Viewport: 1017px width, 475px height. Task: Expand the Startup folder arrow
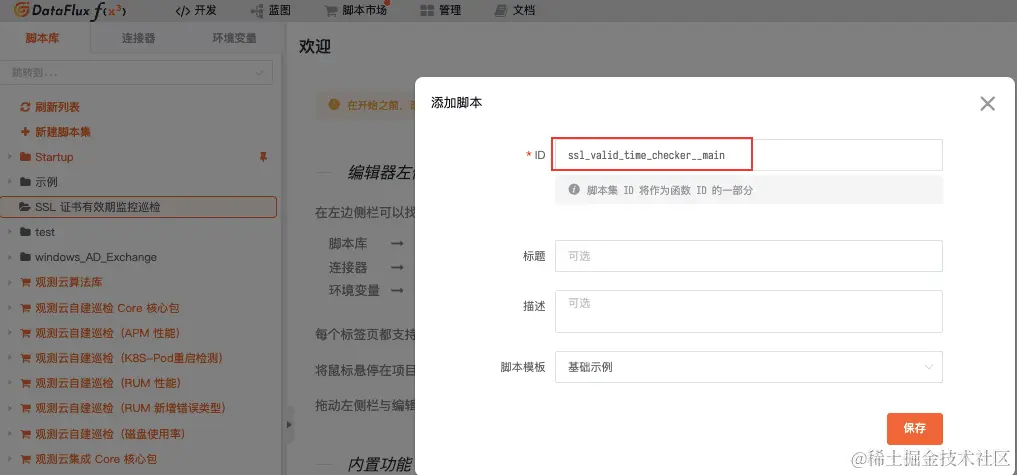[x=10, y=157]
